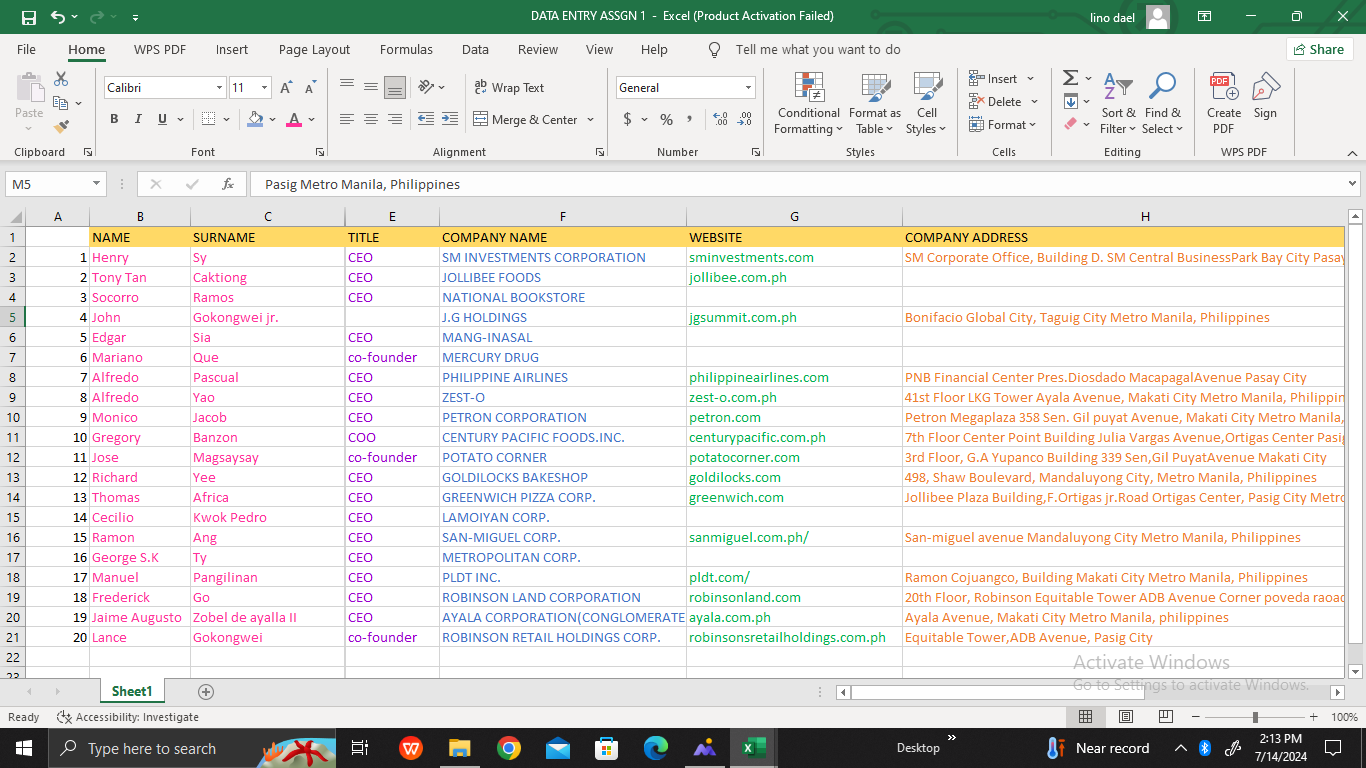
Task: Click the Create PDF icon
Action: point(1224,88)
